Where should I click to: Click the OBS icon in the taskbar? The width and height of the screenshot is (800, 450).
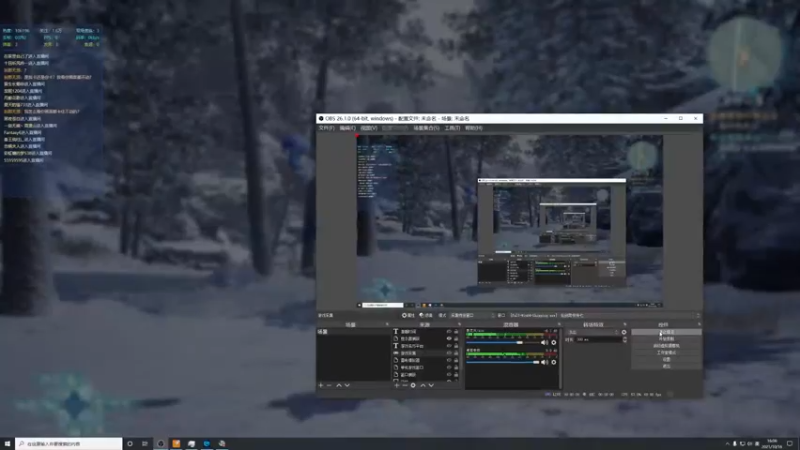point(161,444)
